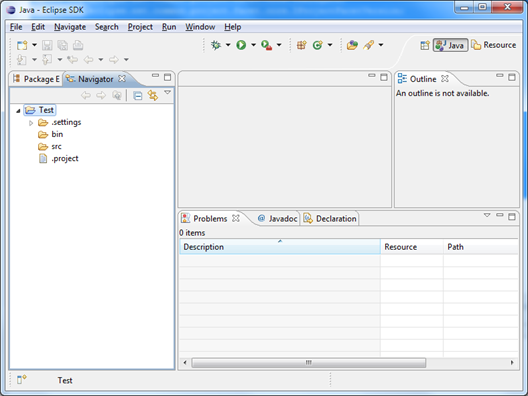Click the Save All toolbar icon
This screenshot has height=396, width=528.
[x=62, y=45]
